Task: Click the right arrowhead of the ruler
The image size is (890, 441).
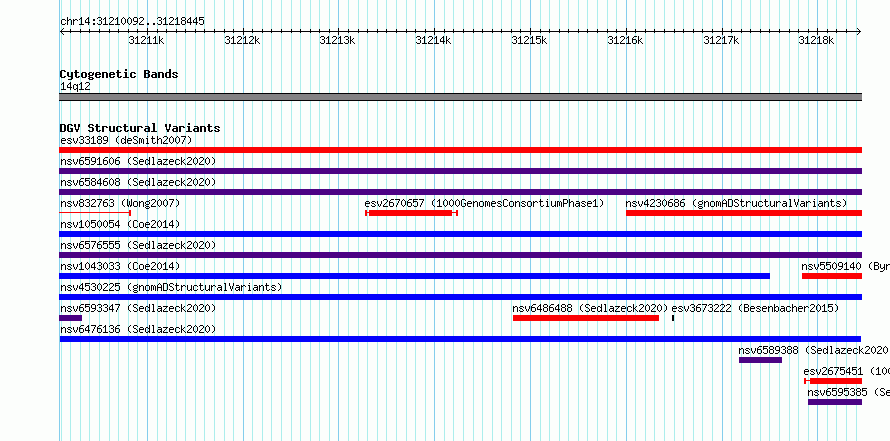Action: 859,32
